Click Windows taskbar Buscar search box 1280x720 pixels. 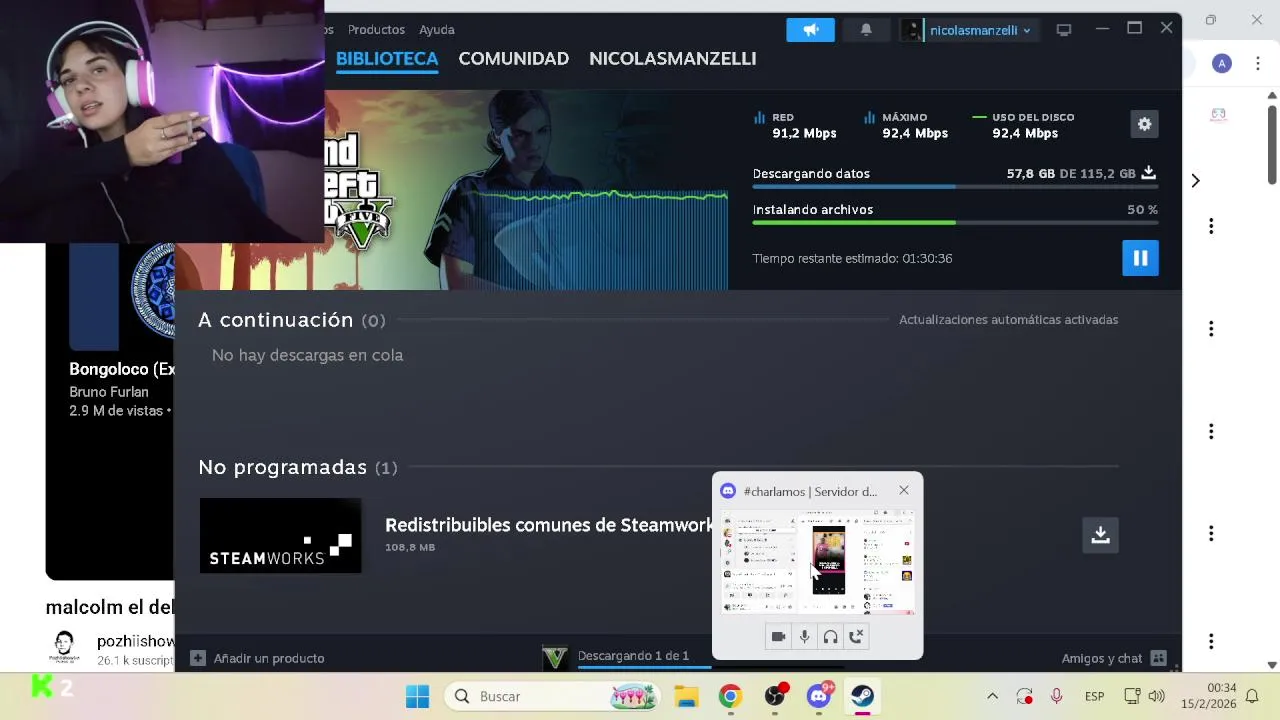tap(552, 696)
